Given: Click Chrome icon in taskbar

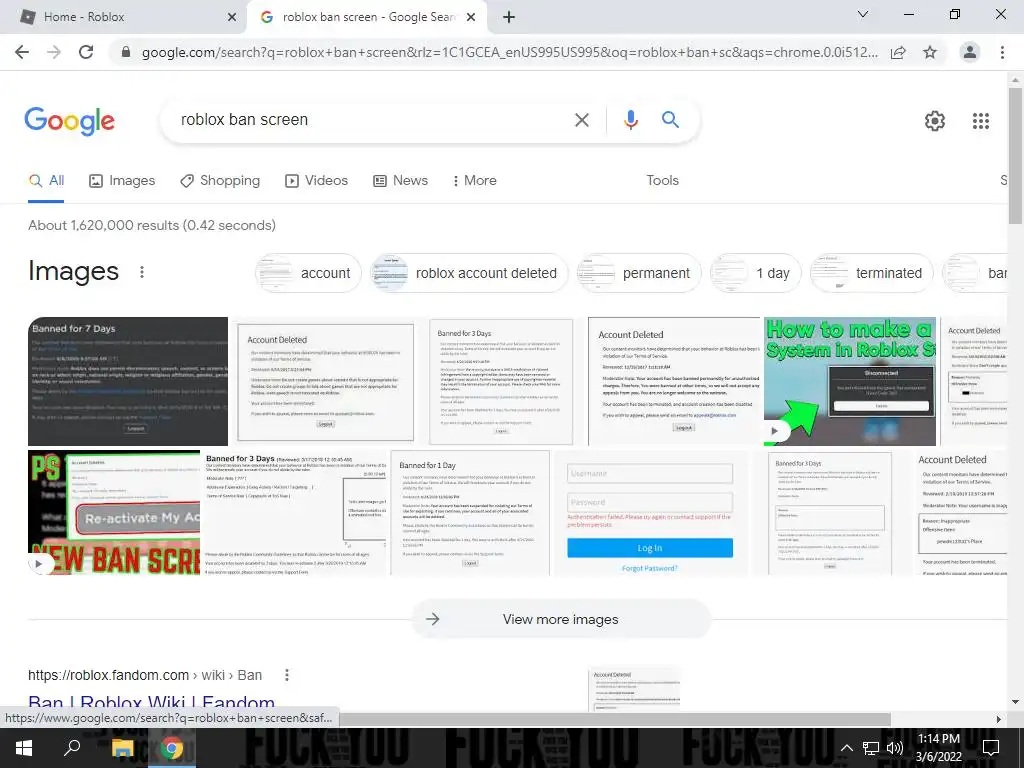Looking at the screenshot, I should point(172,748).
